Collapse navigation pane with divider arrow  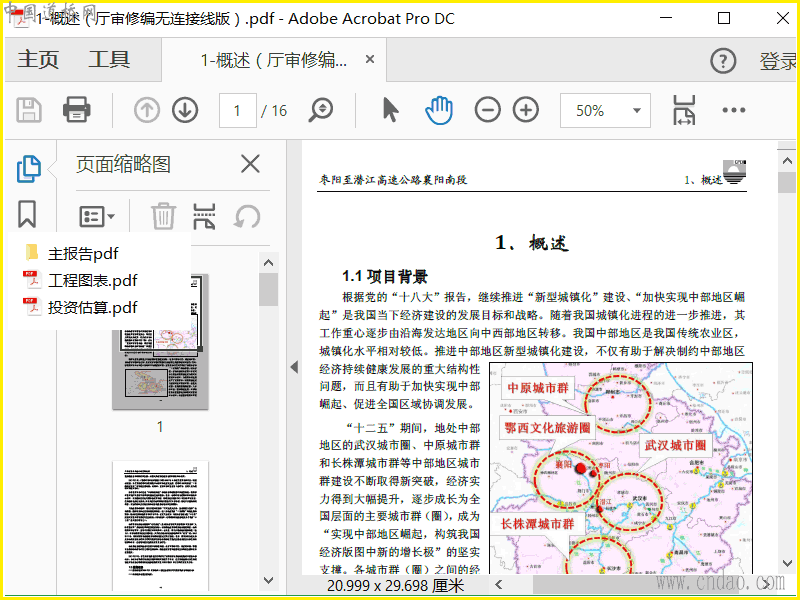click(x=294, y=367)
